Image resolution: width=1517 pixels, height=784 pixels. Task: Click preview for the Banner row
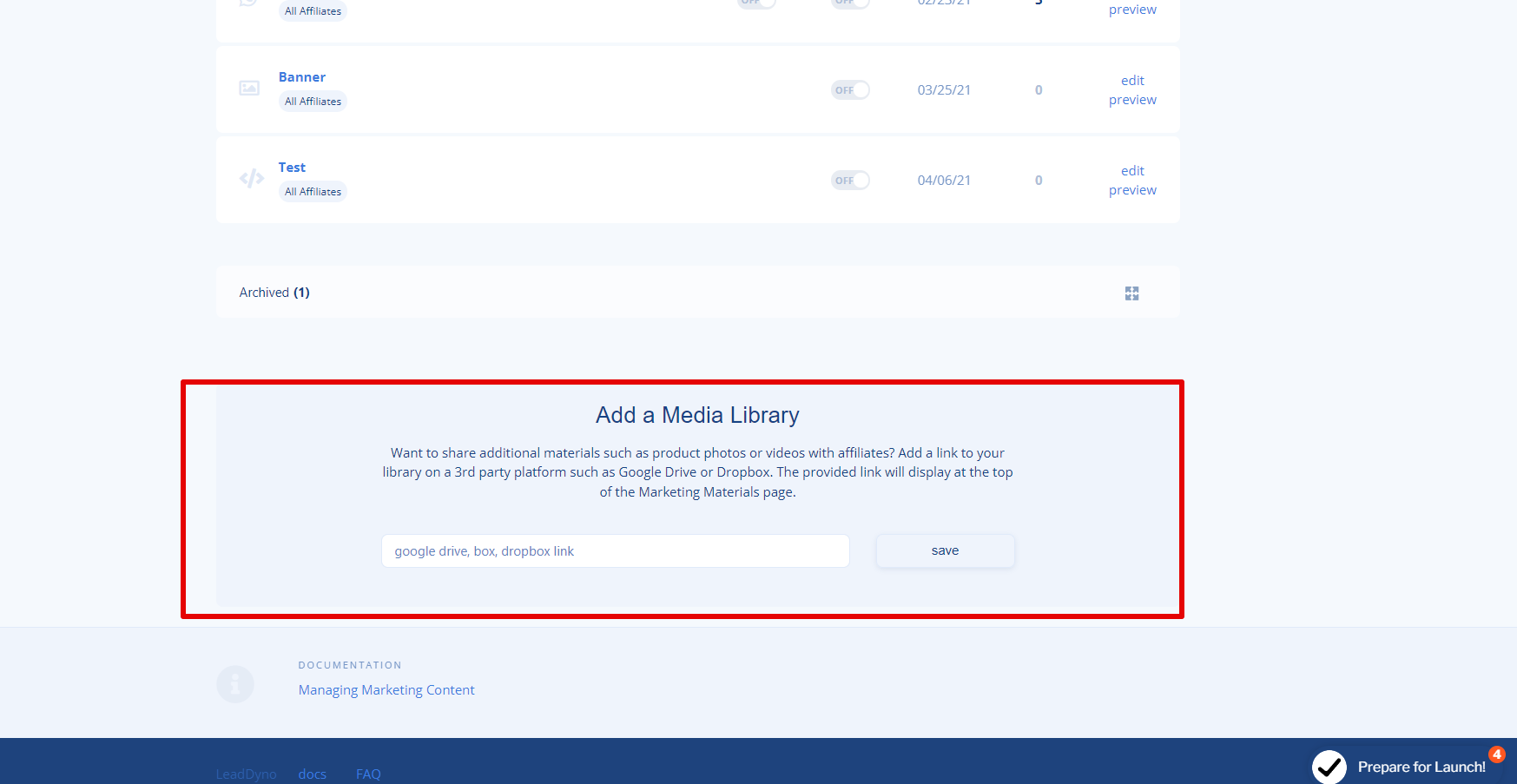point(1132,100)
